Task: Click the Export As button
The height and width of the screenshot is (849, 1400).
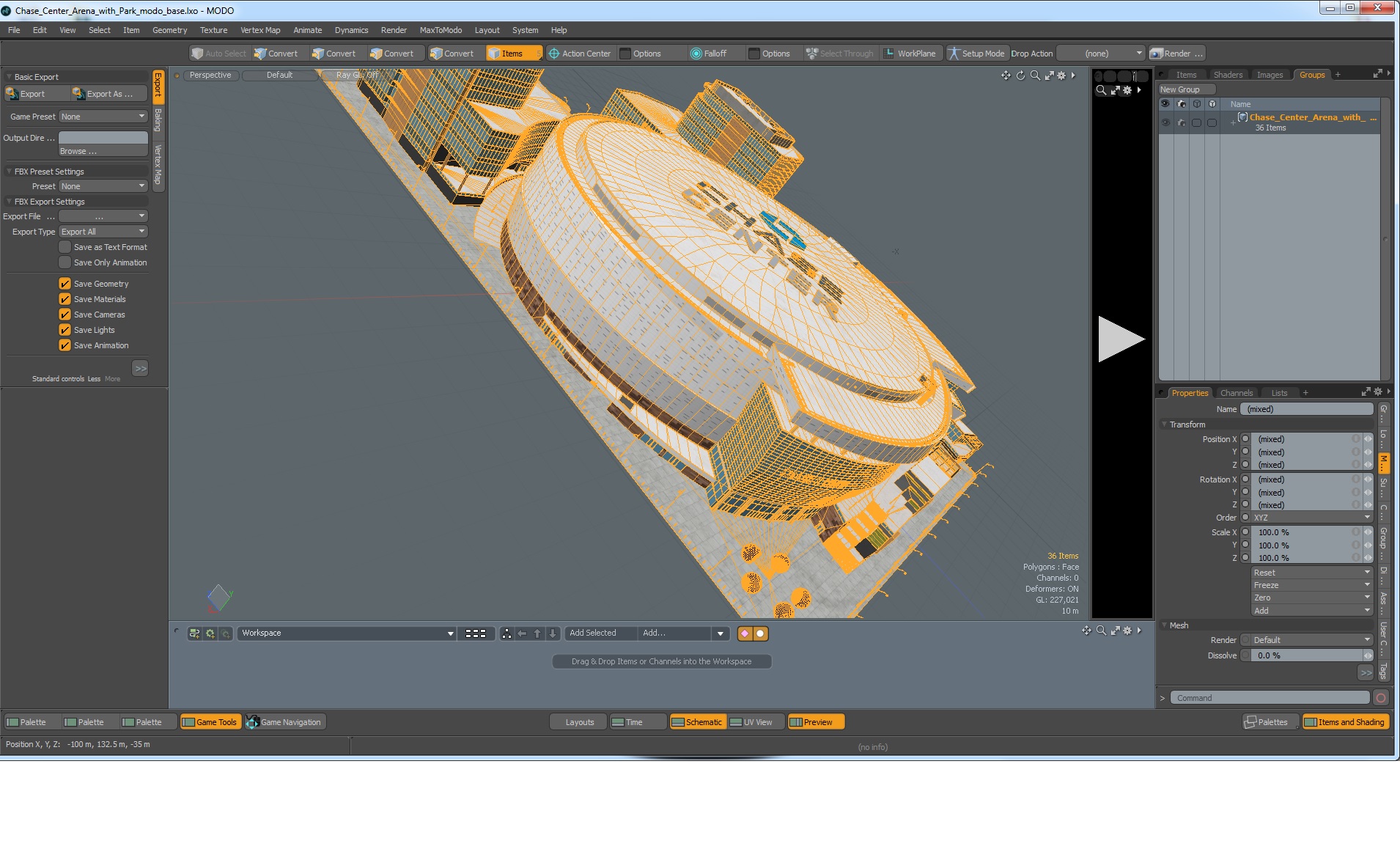Action: (109, 94)
